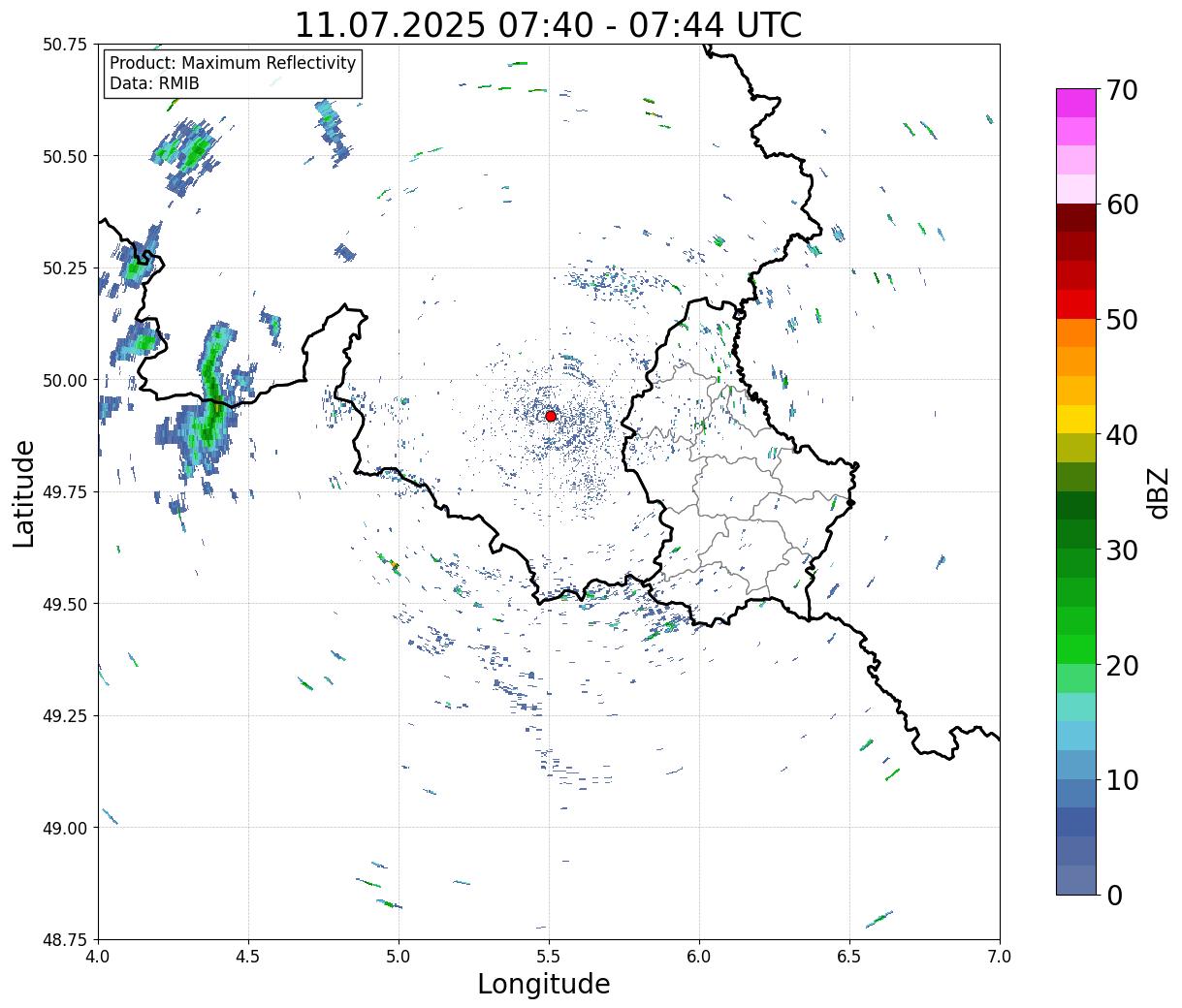Click the longitude tick label 4.0
The height and width of the screenshot is (1008, 1182).
[x=98, y=956]
